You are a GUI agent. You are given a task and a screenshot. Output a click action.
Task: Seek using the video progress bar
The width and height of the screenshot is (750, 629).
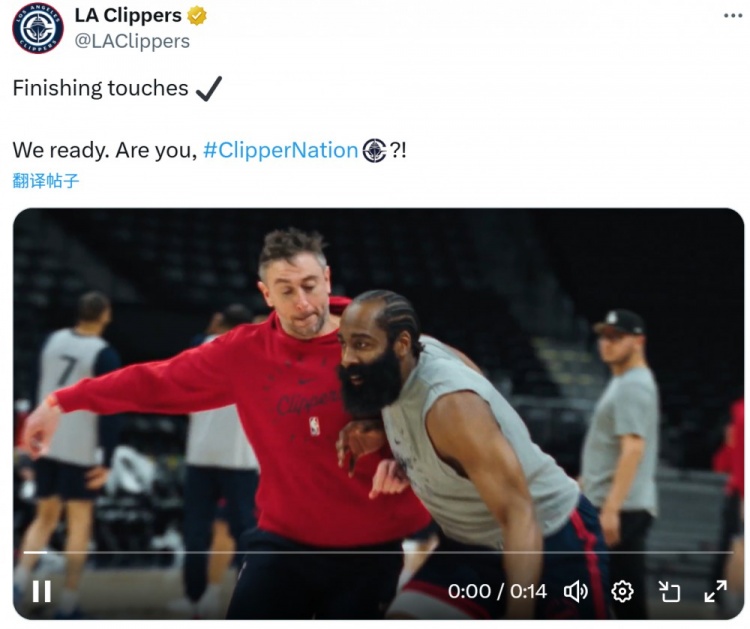point(378,552)
